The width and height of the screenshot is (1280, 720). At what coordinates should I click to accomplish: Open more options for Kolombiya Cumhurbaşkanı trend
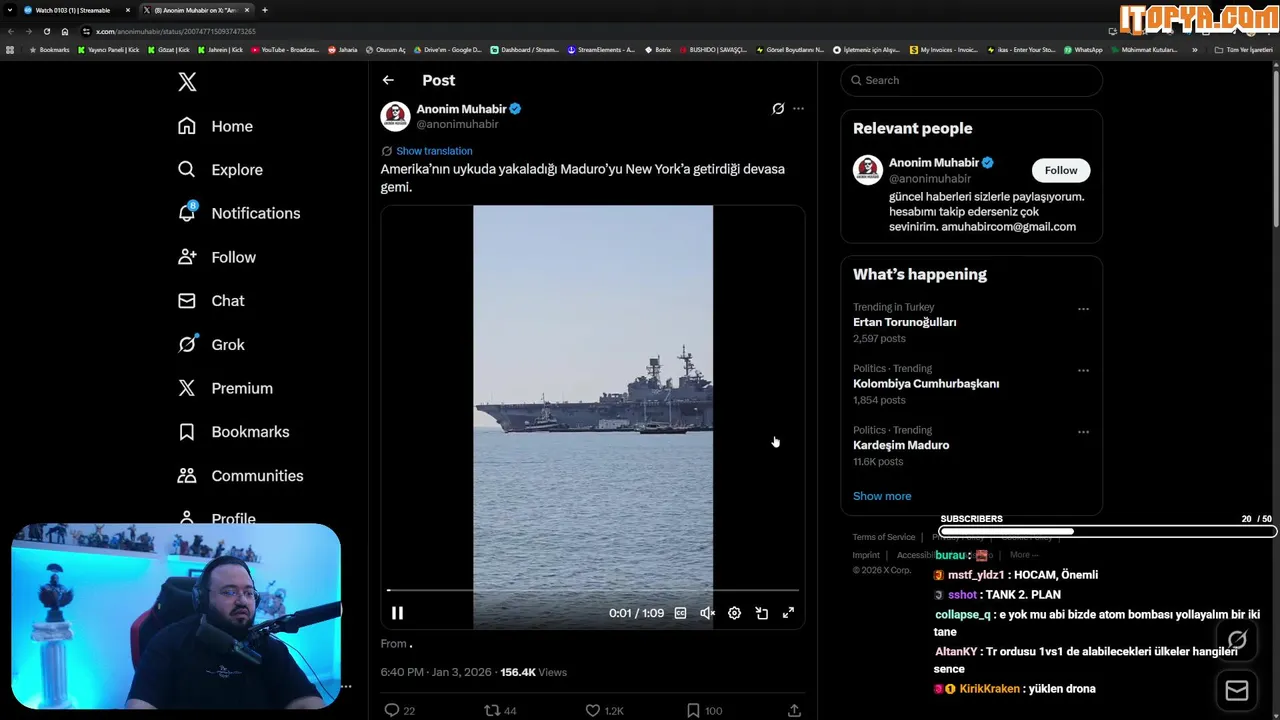(1083, 370)
